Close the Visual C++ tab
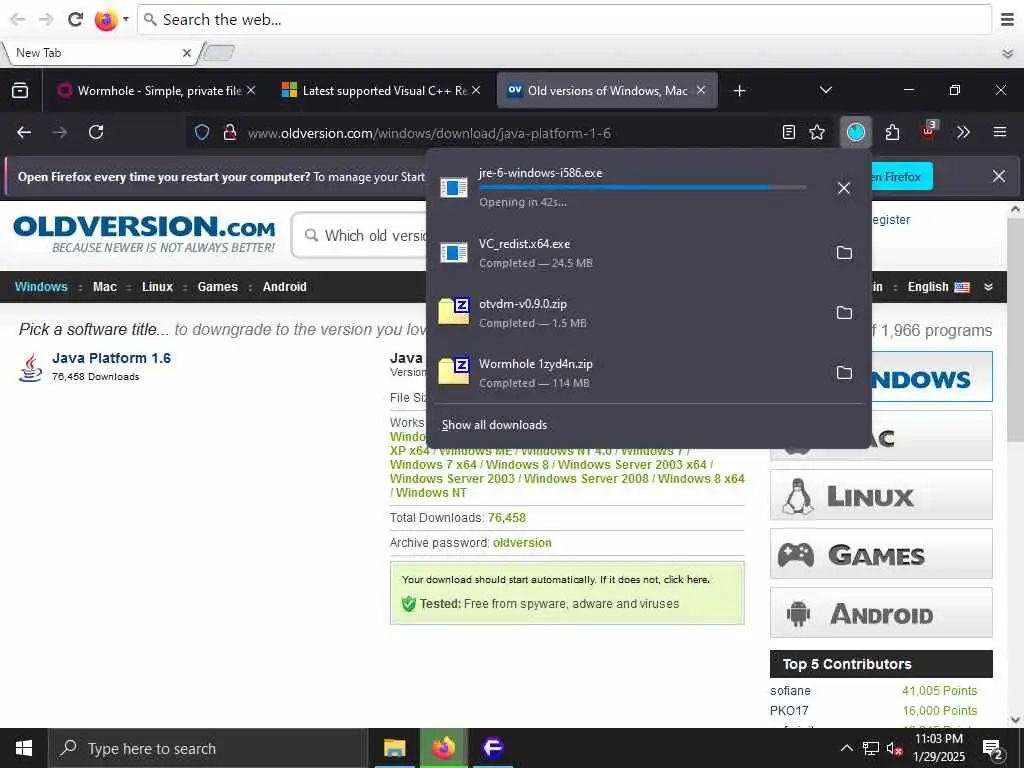 pos(476,90)
